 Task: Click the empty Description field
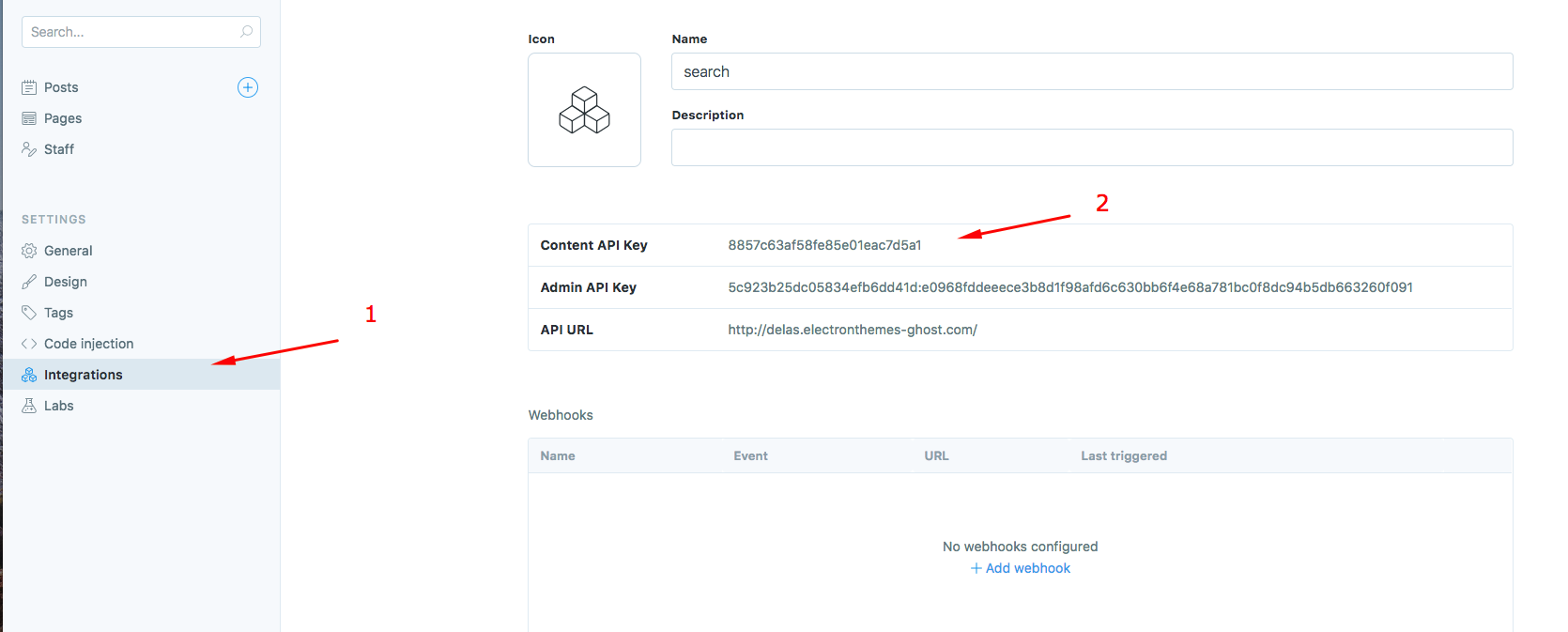[x=1092, y=147]
